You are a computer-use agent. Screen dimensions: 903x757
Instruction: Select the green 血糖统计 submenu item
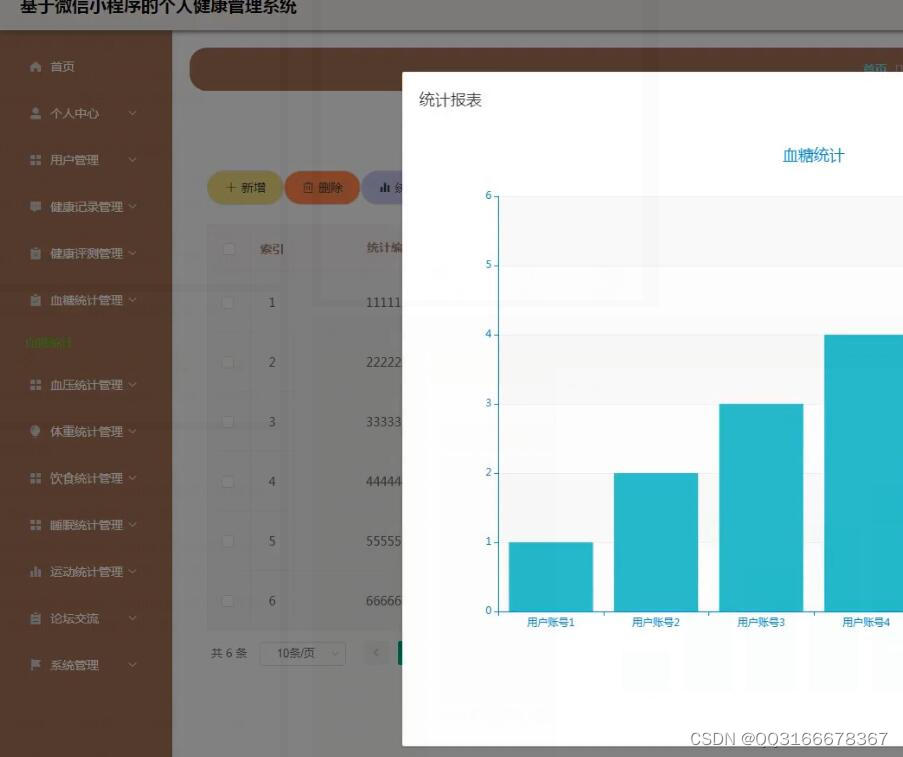[x=48, y=343]
